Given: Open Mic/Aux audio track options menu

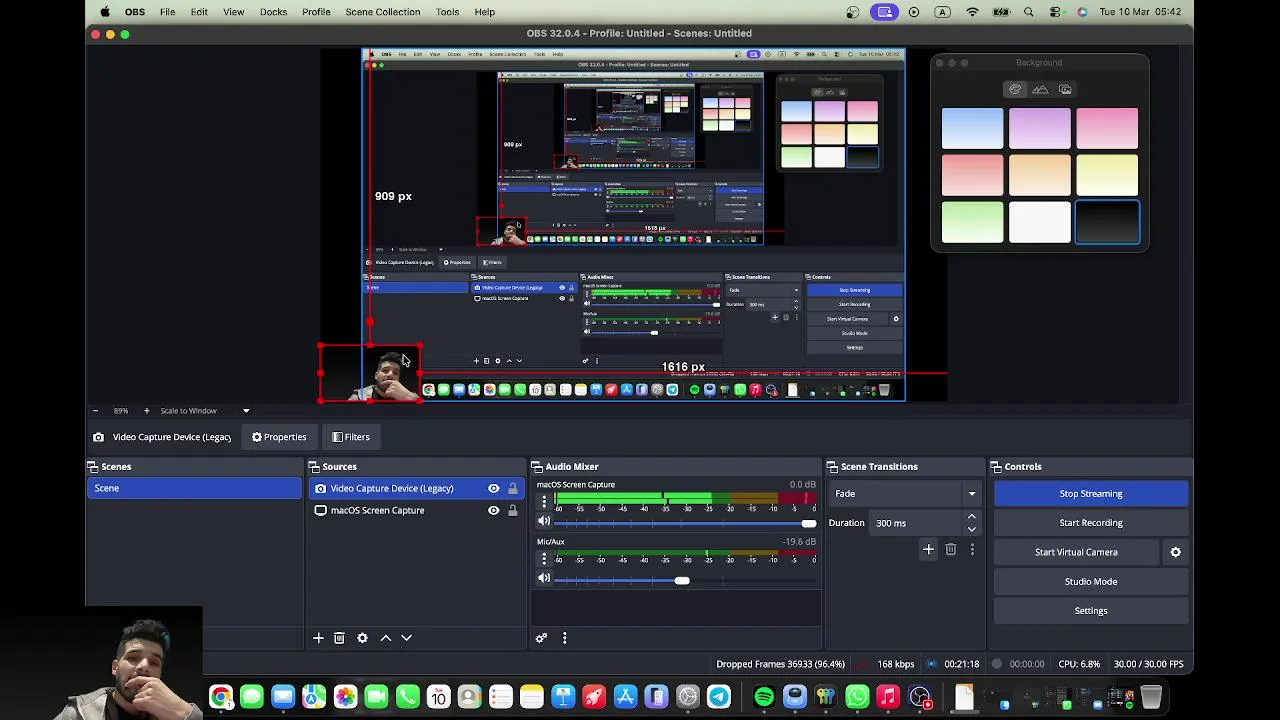Looking at the screenshot, I should 544,558.
